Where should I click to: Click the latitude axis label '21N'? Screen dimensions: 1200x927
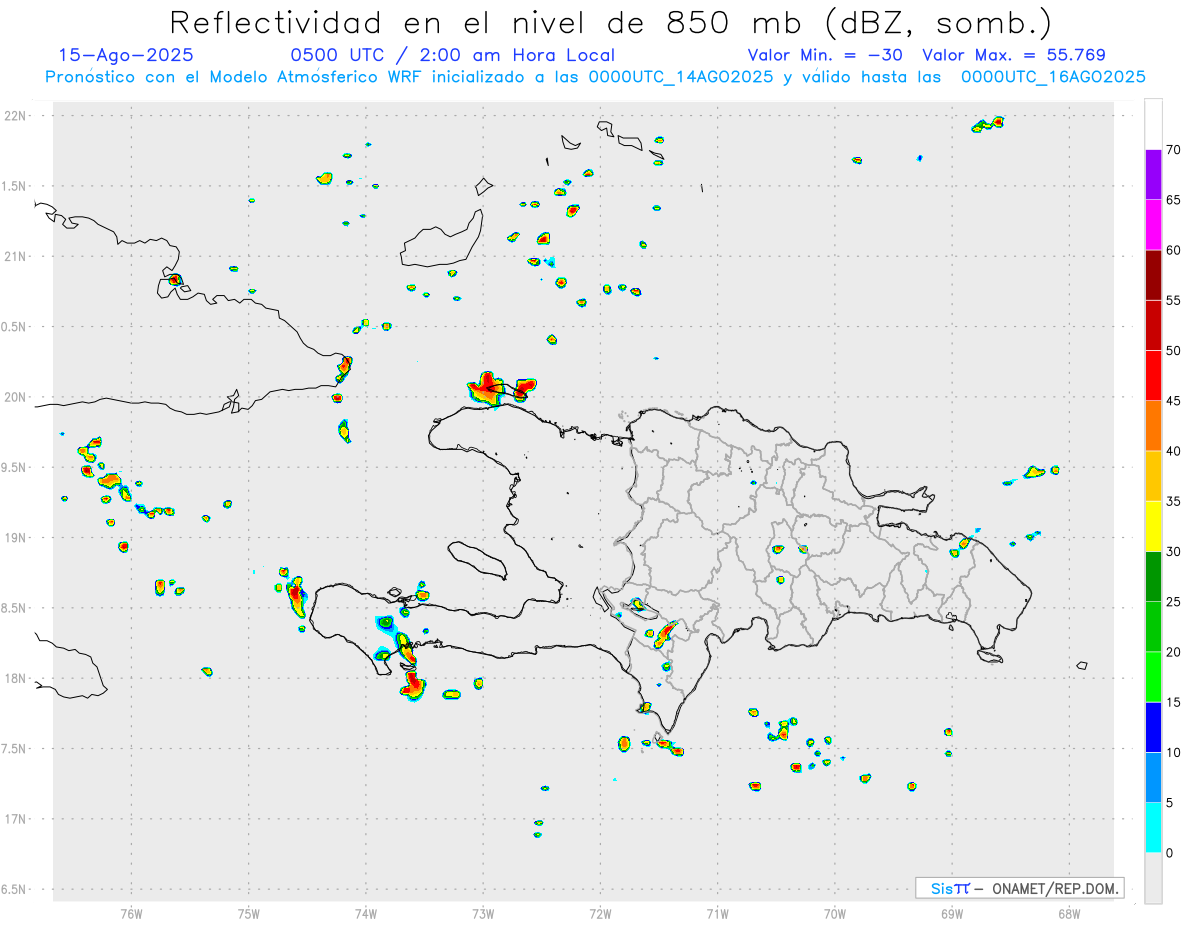point(17,257)
